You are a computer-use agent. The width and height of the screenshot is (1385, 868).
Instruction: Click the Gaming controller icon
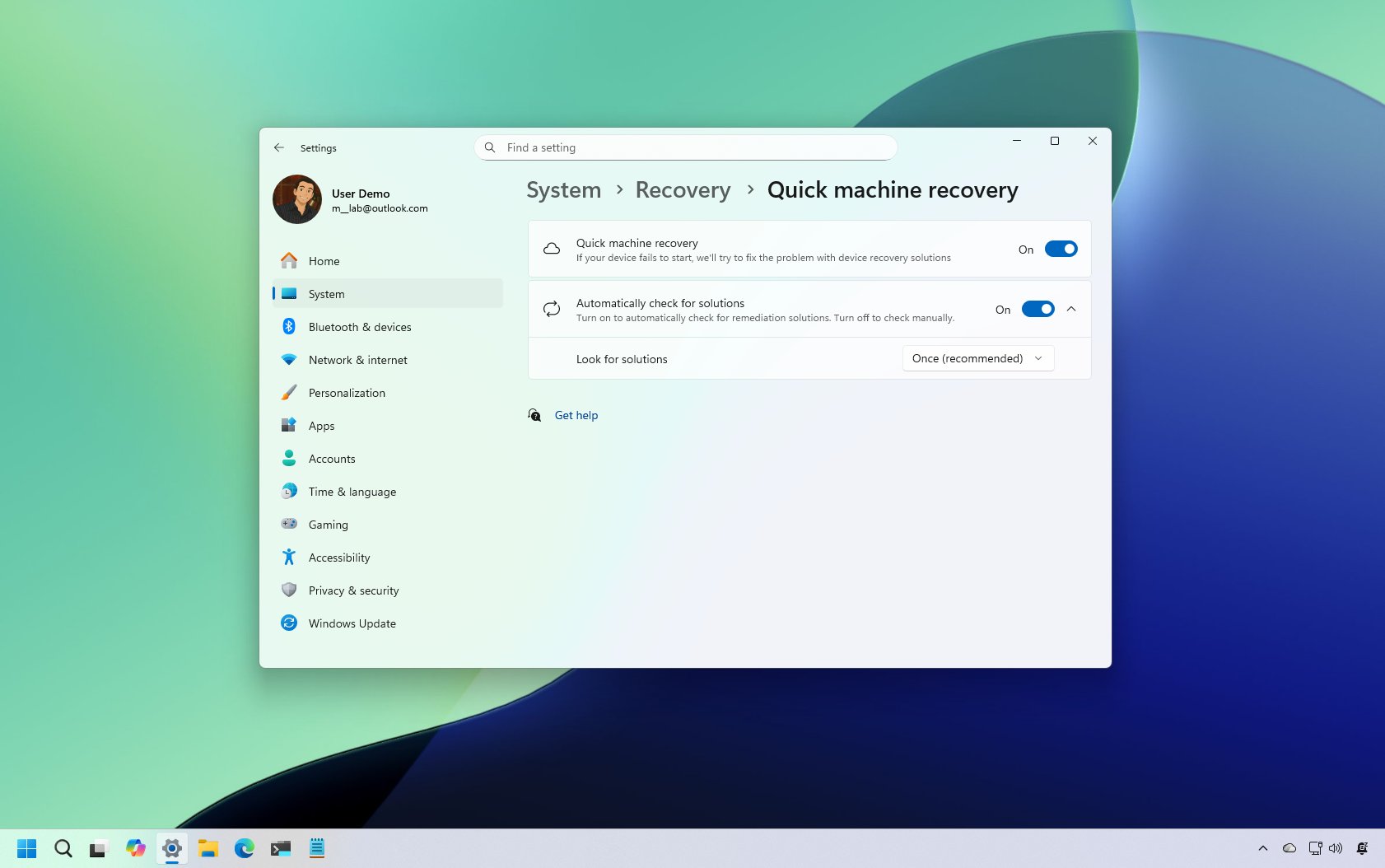[289, 524]
